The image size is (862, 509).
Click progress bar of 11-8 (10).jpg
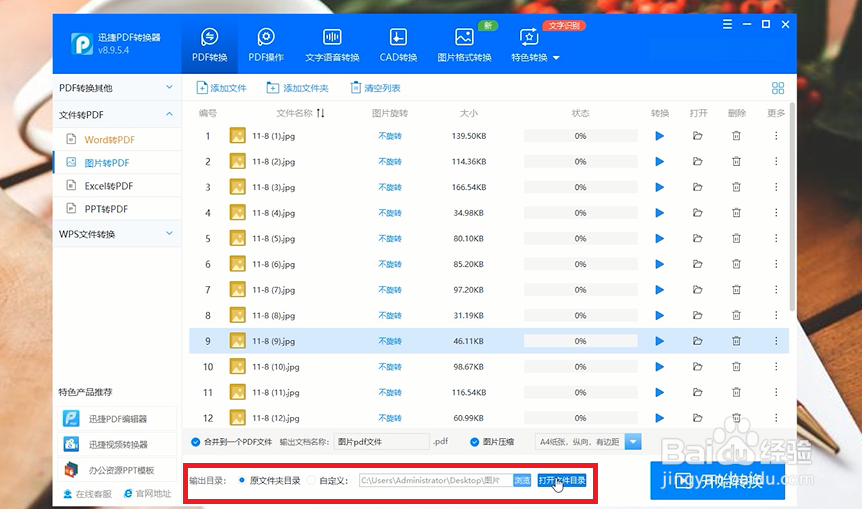pos(581,367)
